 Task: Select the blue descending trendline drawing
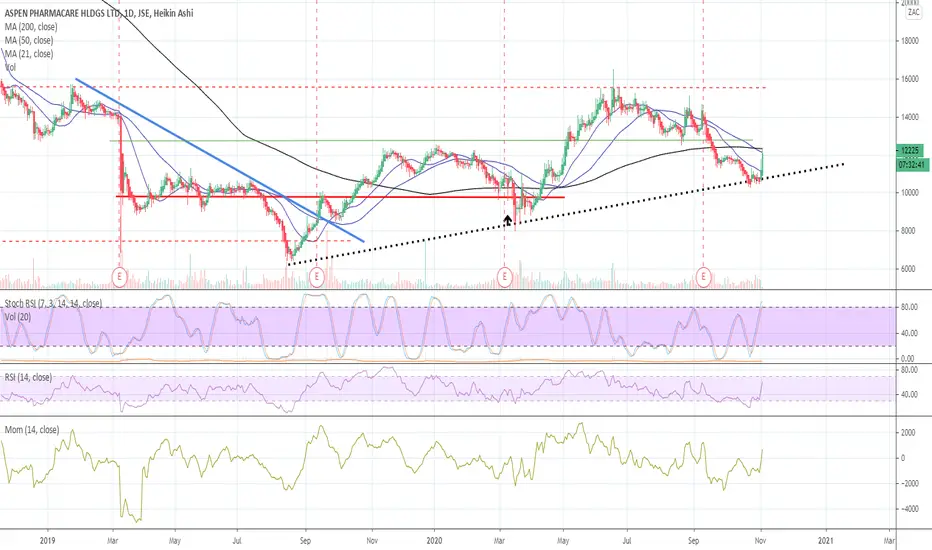pyautogui.click(x=220, y=160)
